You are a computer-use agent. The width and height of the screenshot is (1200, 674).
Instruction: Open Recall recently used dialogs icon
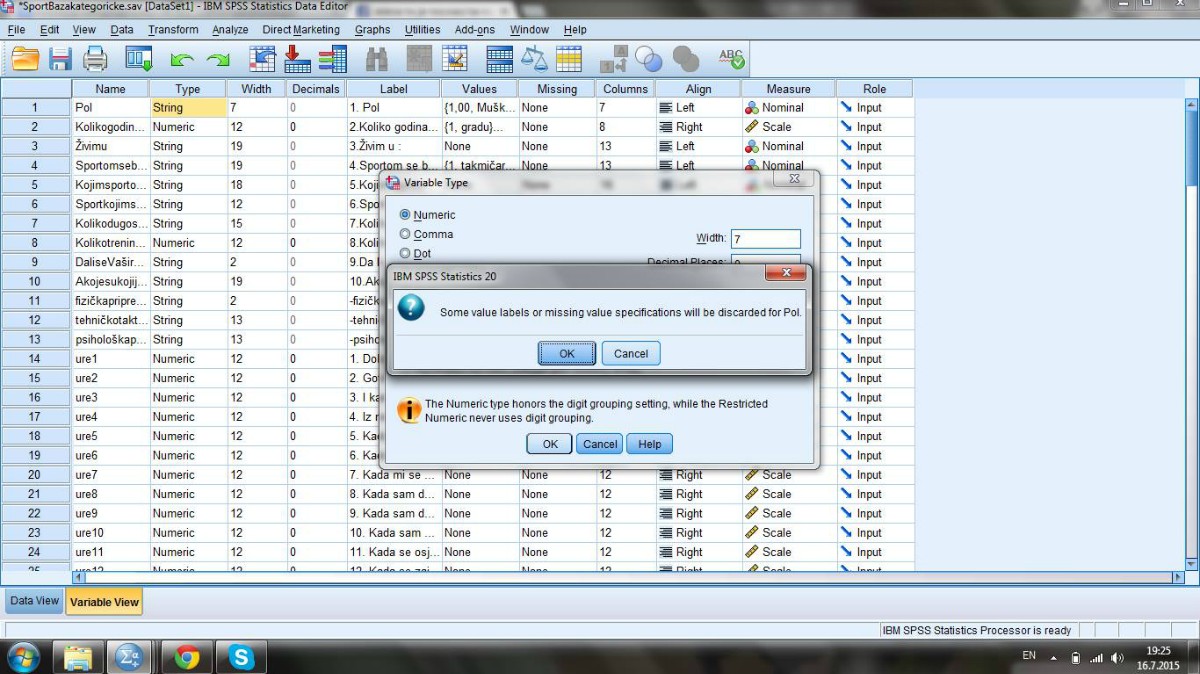pos(139,59)
